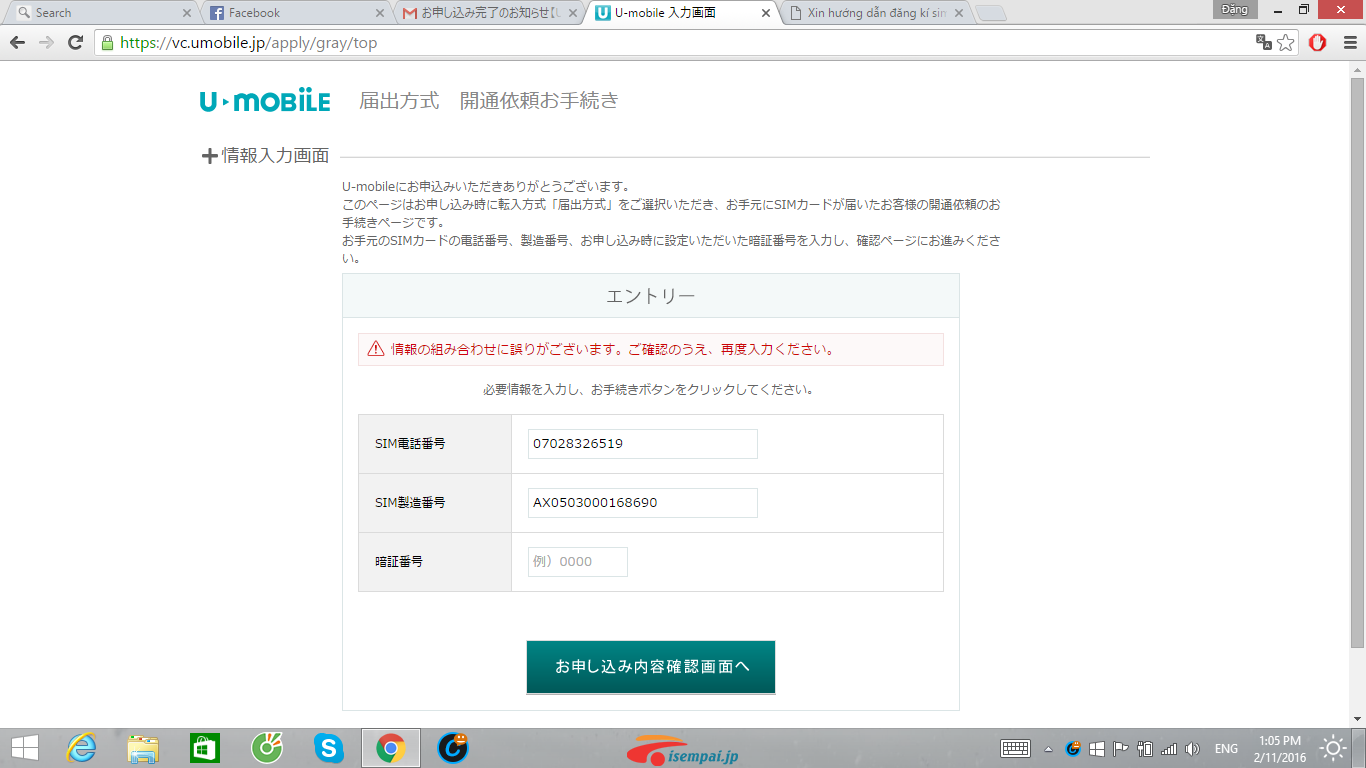
Task: Click the ENG language indicator
Action: 1226,749
